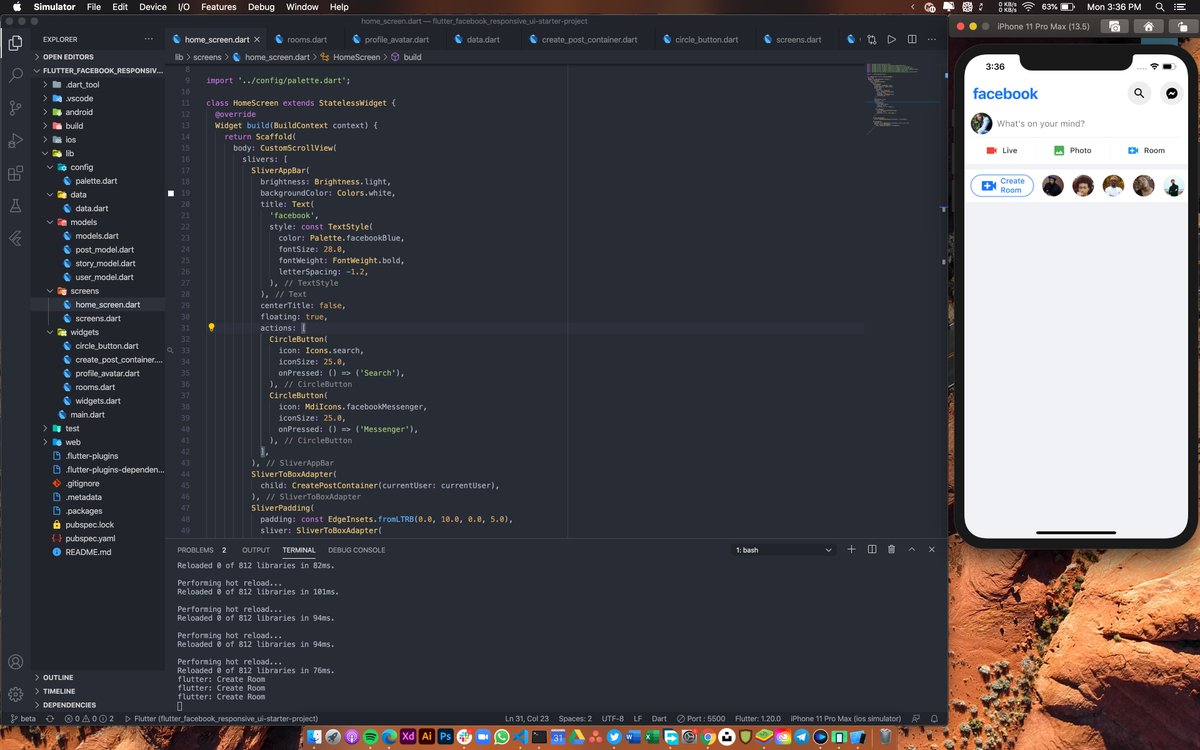This screenshot has width=1200, height=750.
Task: Open the 1: bash terminal dropdown
Action: (x=784, y=550)
